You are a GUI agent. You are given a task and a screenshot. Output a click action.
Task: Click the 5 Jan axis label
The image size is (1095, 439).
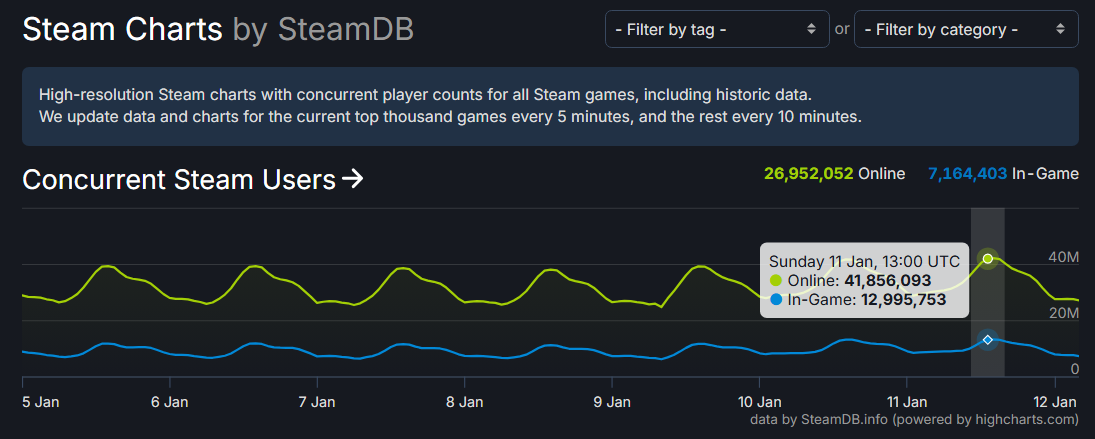(41, 402)
